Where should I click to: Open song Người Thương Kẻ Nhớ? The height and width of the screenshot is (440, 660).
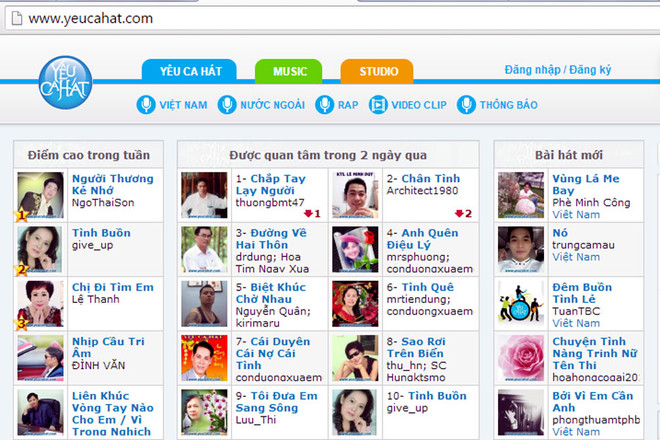point(112,185)
